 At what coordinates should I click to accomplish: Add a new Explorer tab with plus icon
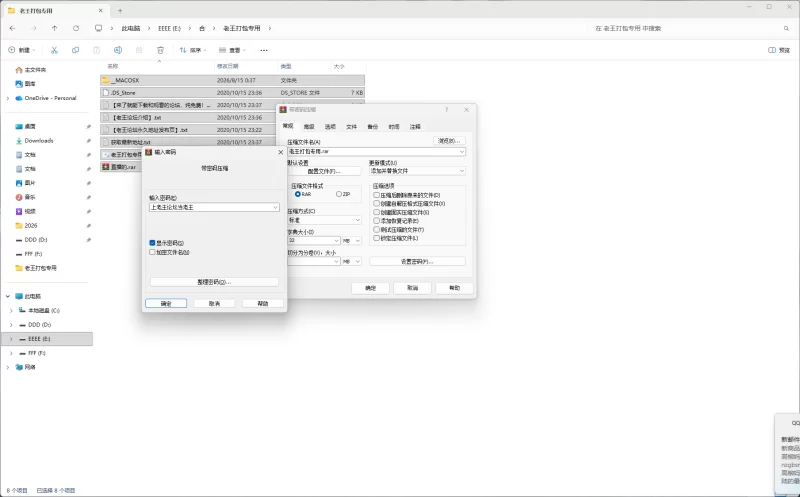coord(120,10)
